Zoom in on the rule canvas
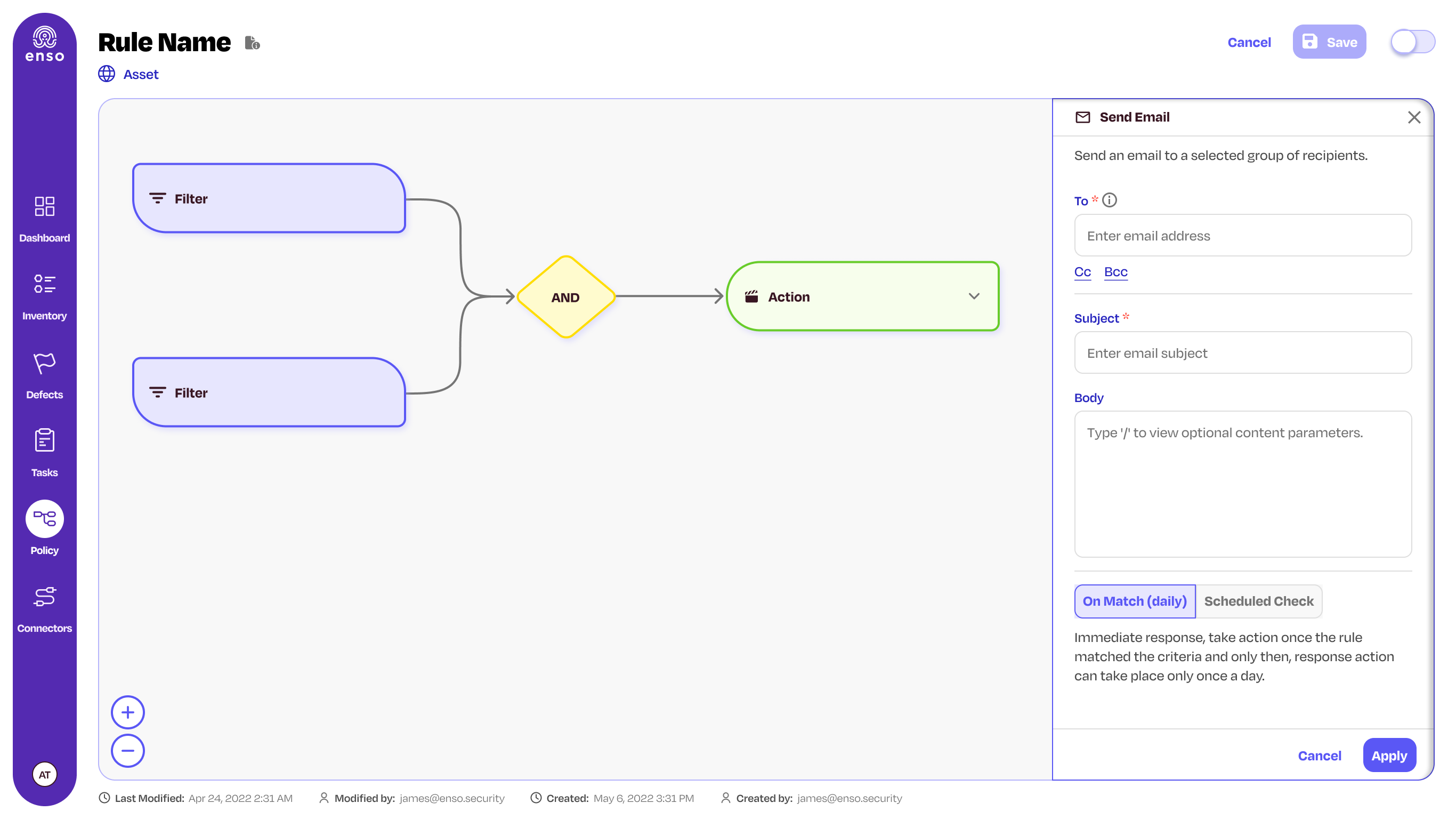 (x=128, y=712)
